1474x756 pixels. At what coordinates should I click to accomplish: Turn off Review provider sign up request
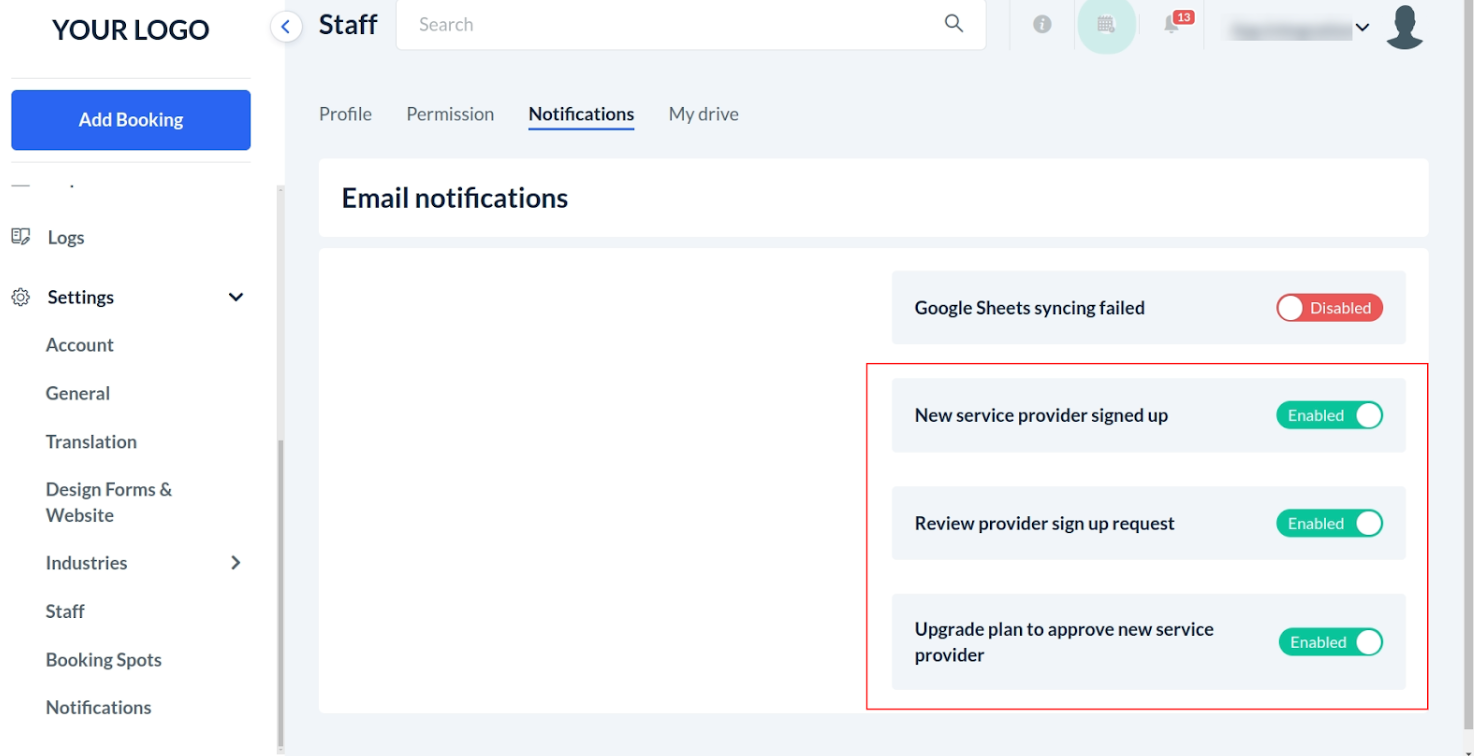pyautogui.click(x=1329, y=523)
